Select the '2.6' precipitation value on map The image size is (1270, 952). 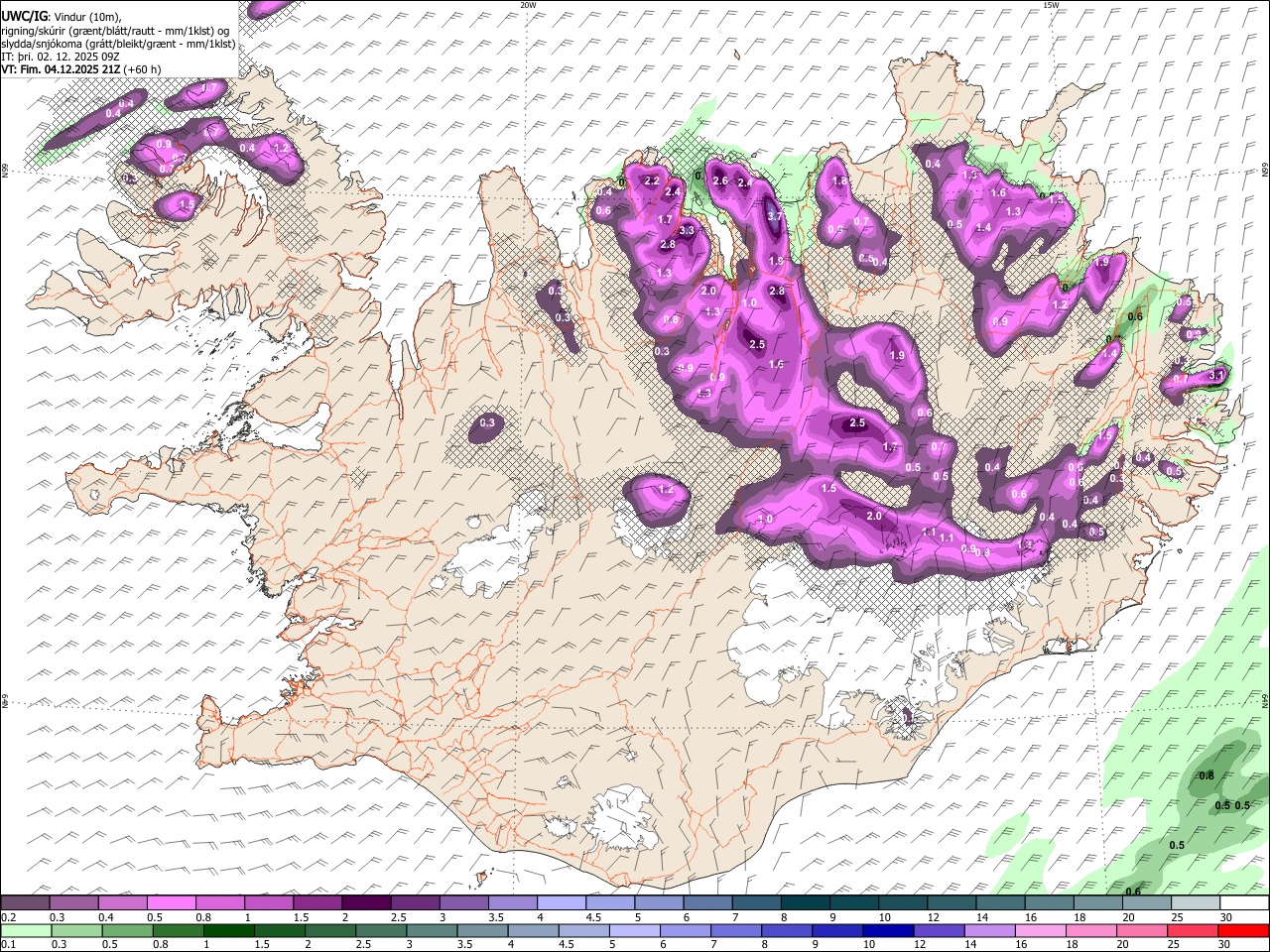(x=721, y=180)
